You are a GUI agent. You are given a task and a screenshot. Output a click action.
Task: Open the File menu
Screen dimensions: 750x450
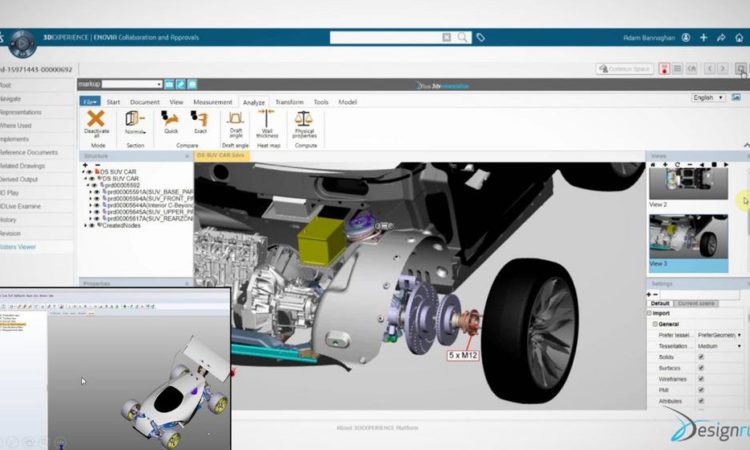click(90, 101)
